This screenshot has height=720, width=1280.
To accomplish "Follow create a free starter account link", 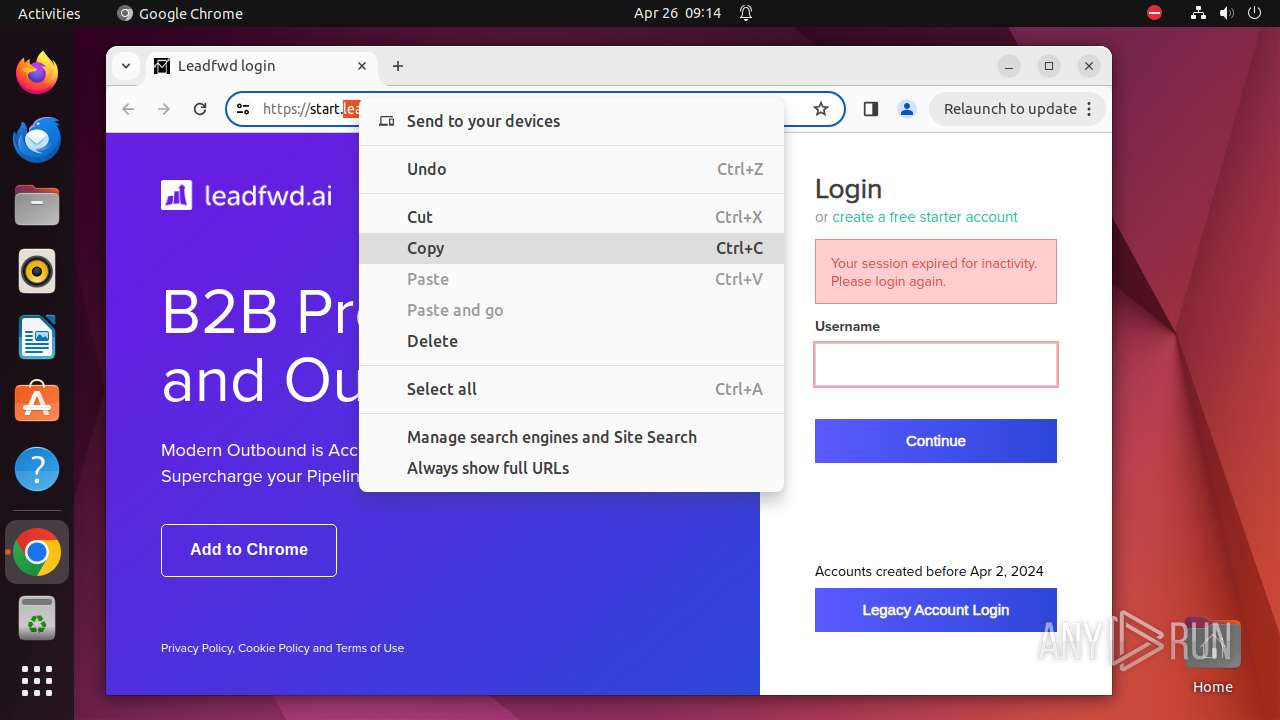I will click(925, 217).
